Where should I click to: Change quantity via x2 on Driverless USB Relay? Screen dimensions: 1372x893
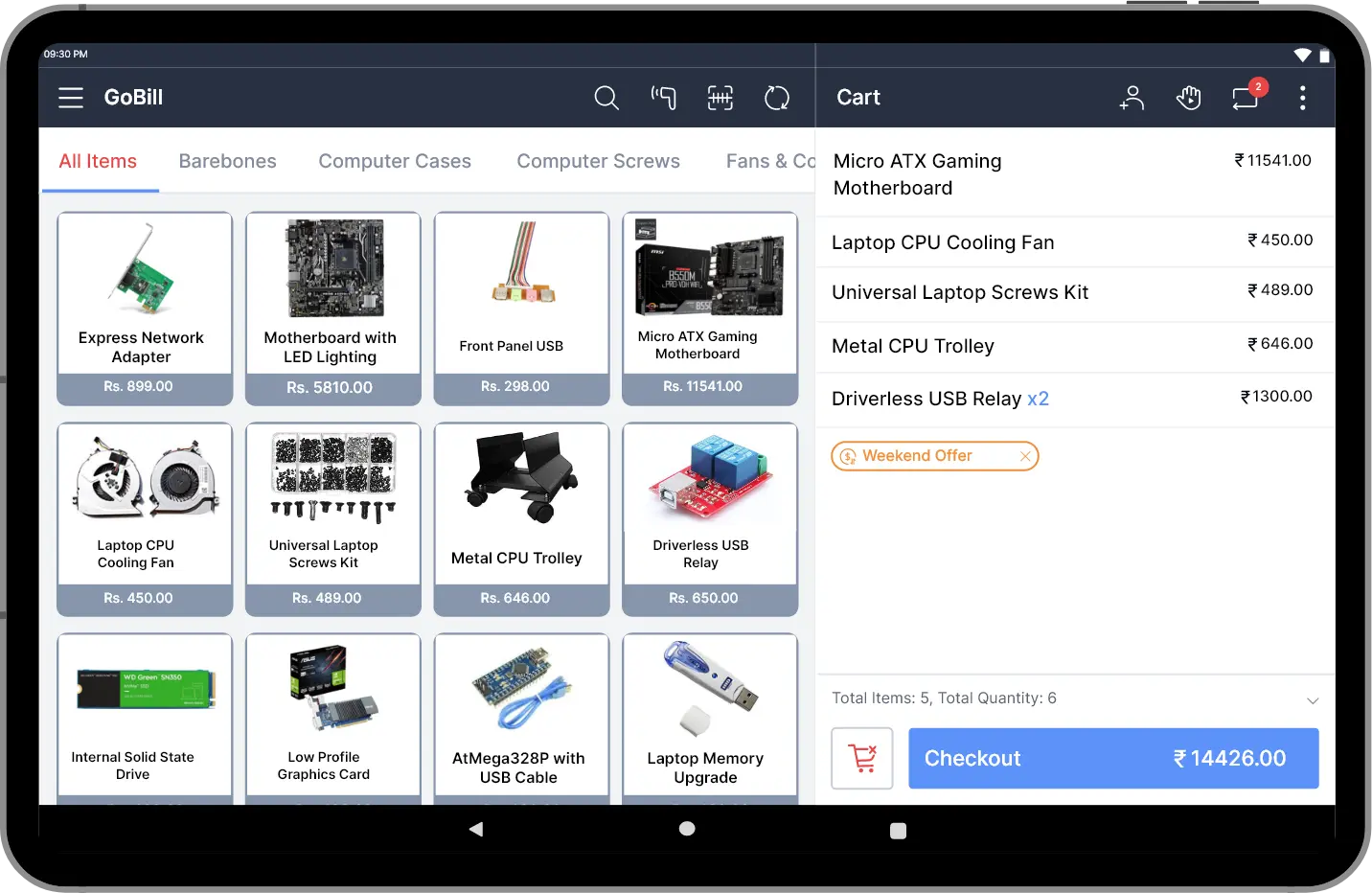pyautogui.click(x=1039, y=399)
